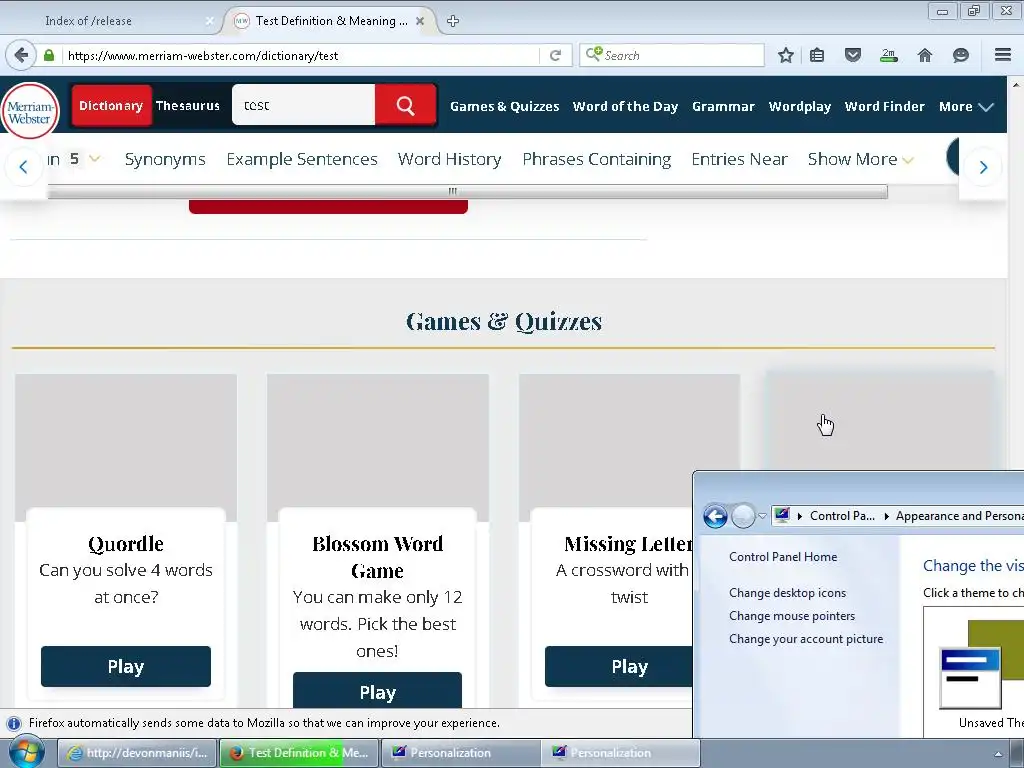1024x768 pixels.
Task: Click Change mouse pointers link
Action: coord(792,616)
